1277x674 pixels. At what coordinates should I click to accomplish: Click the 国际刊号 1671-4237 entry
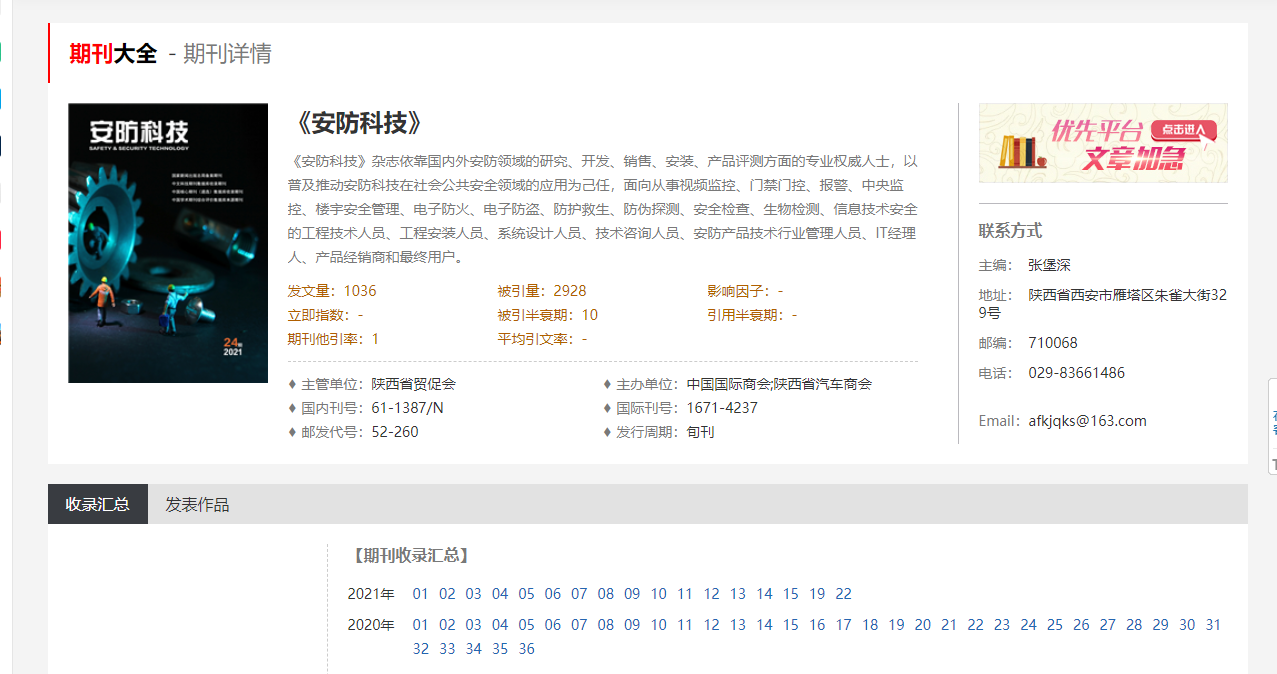(680, 408)
